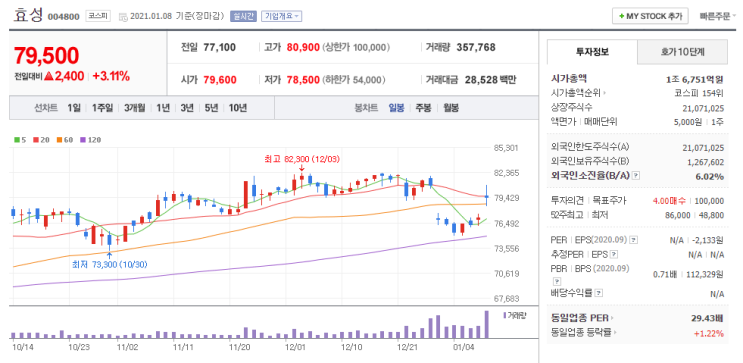This screenshot has width=743, height=363.
Task: Click the 상장주식수 21,071,025 value
Action: pos(703,108)
